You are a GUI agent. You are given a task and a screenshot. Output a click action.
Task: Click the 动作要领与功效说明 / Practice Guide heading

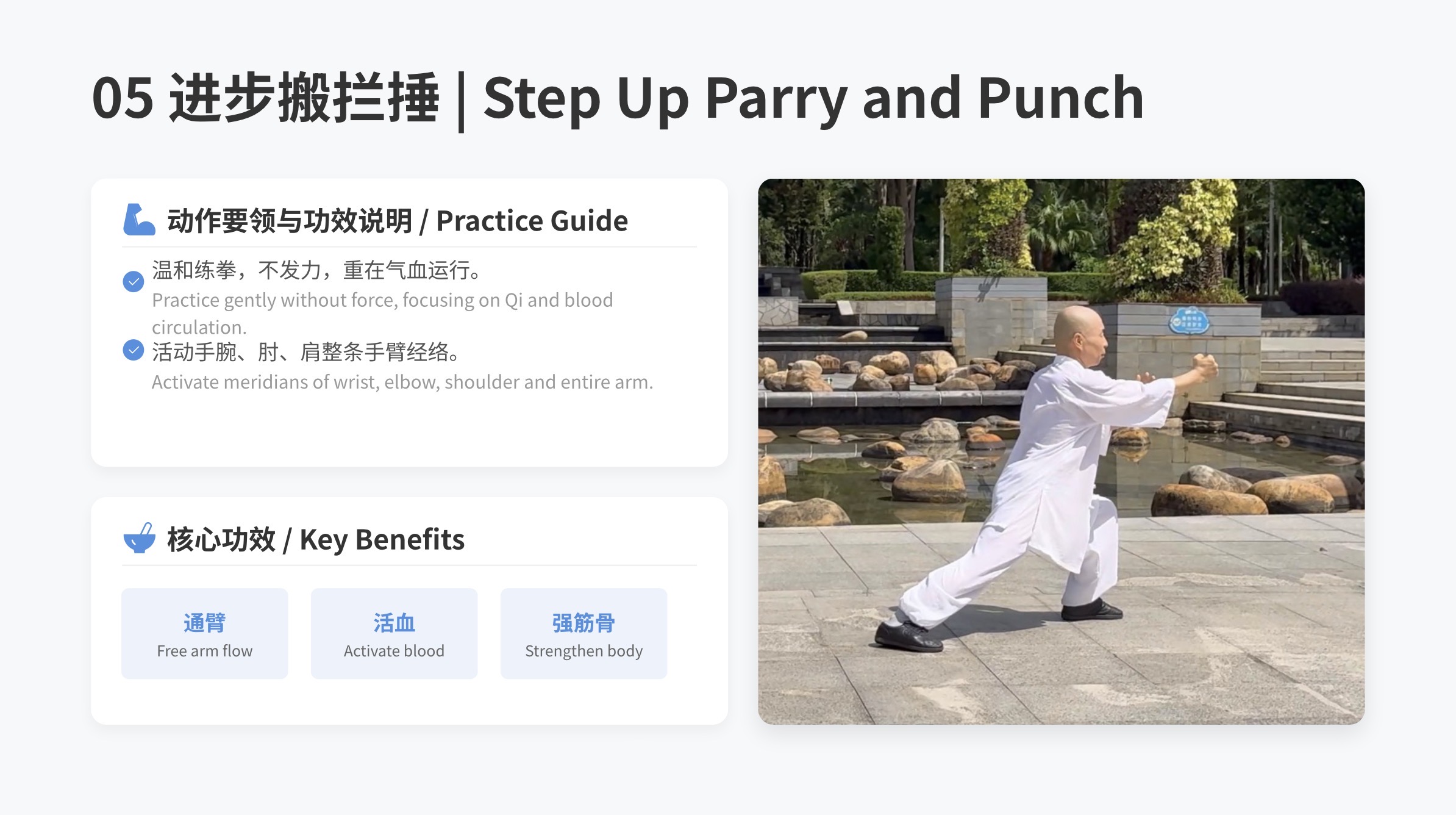(x=398, y=221)
